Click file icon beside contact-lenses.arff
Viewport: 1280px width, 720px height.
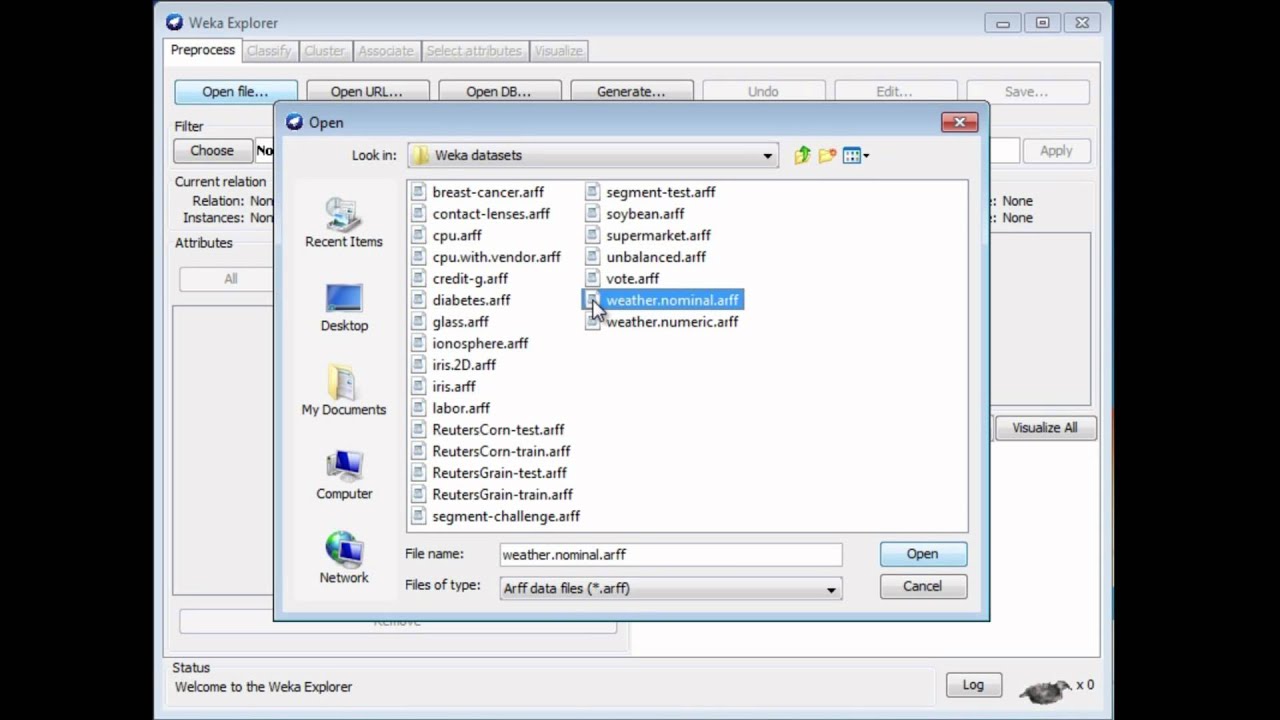coord(419,213)
